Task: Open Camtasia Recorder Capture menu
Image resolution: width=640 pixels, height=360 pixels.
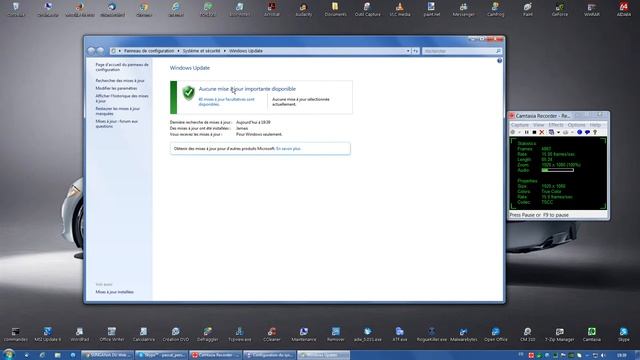Action: 520,125
